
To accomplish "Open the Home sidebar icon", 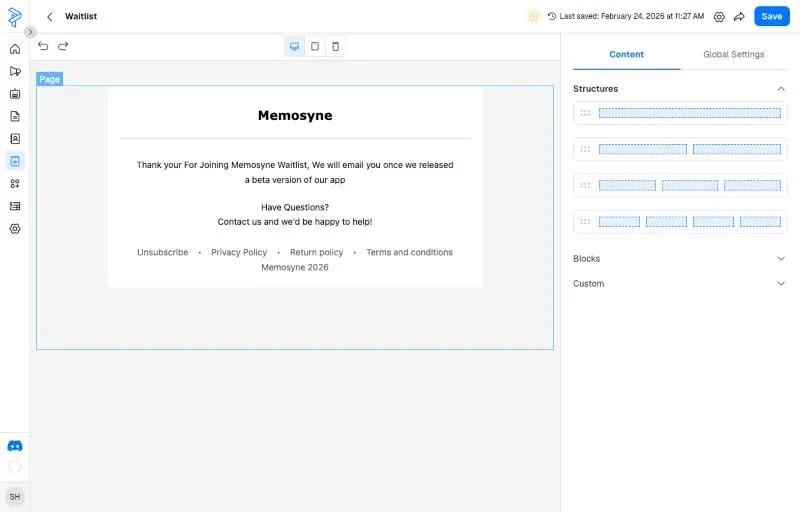I will coord(15,49).
